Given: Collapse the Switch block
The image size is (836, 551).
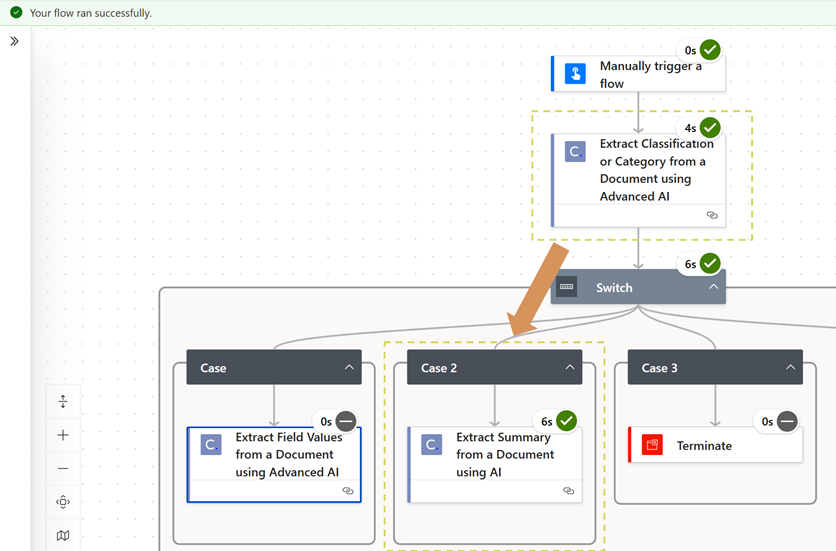Looking at the screenshot, I should click(713, 287).
